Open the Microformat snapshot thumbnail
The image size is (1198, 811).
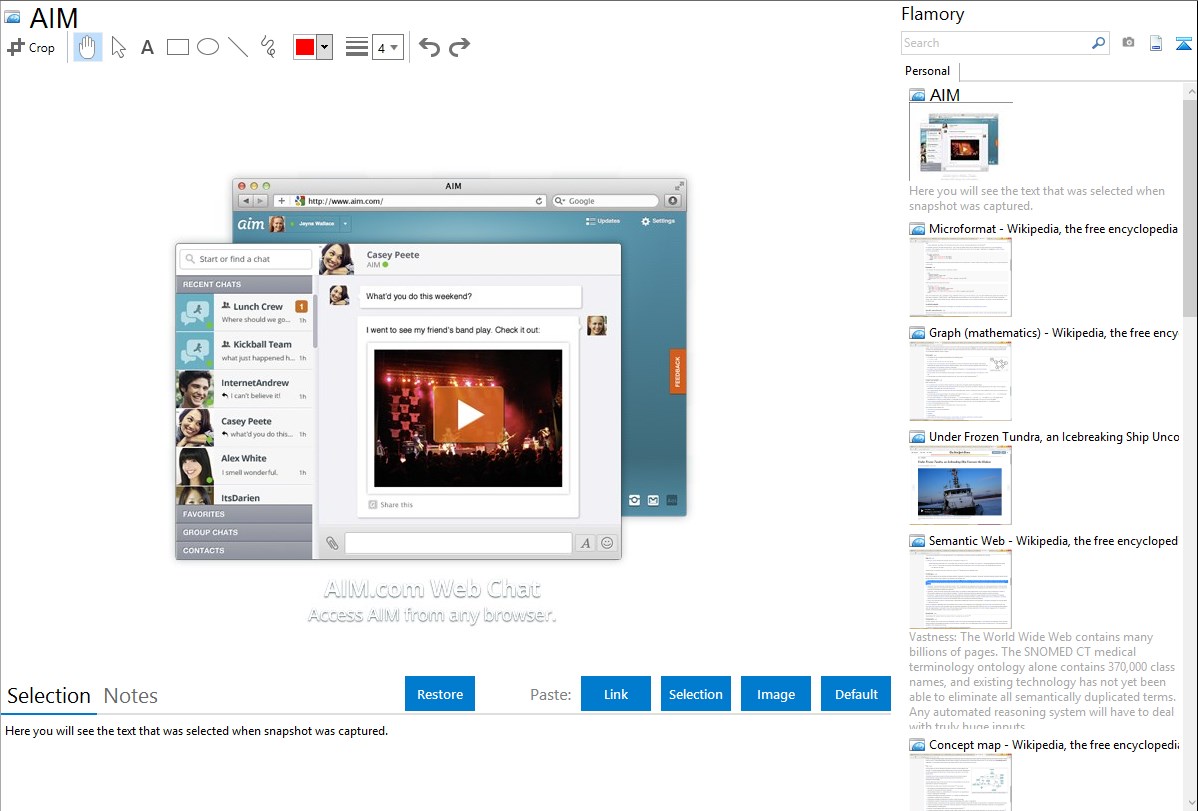click(960, 277)
